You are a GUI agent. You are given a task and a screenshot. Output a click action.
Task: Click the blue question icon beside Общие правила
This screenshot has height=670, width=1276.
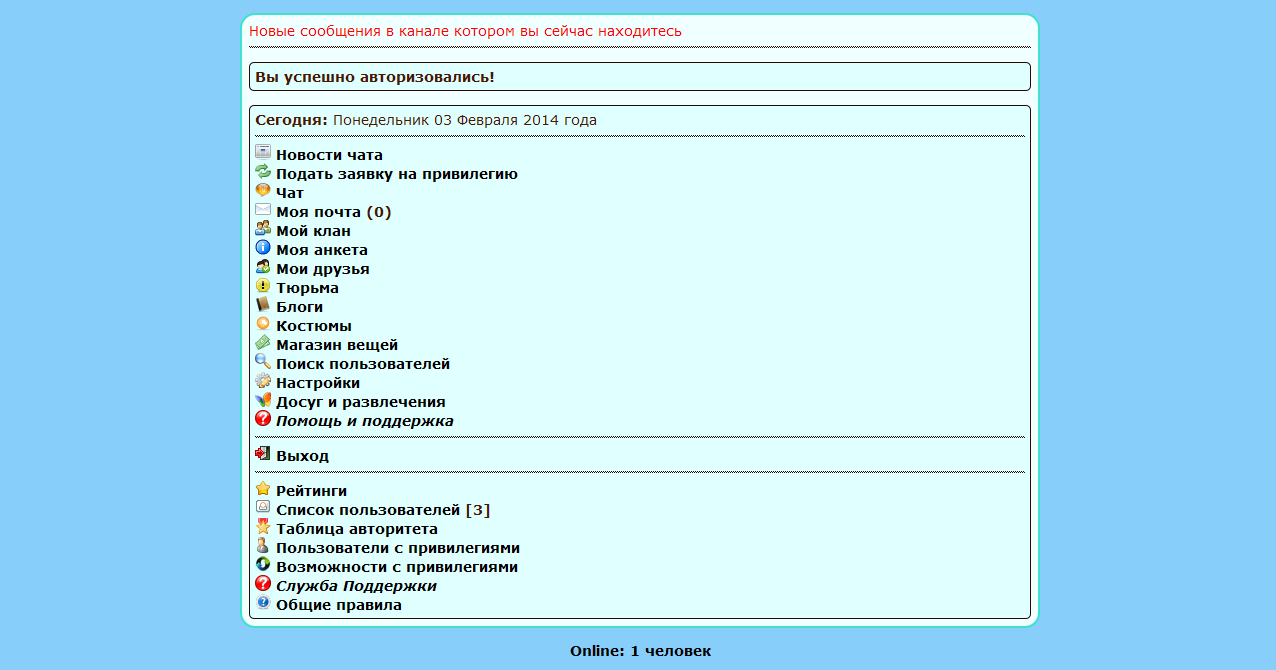[x=263, y=602]
